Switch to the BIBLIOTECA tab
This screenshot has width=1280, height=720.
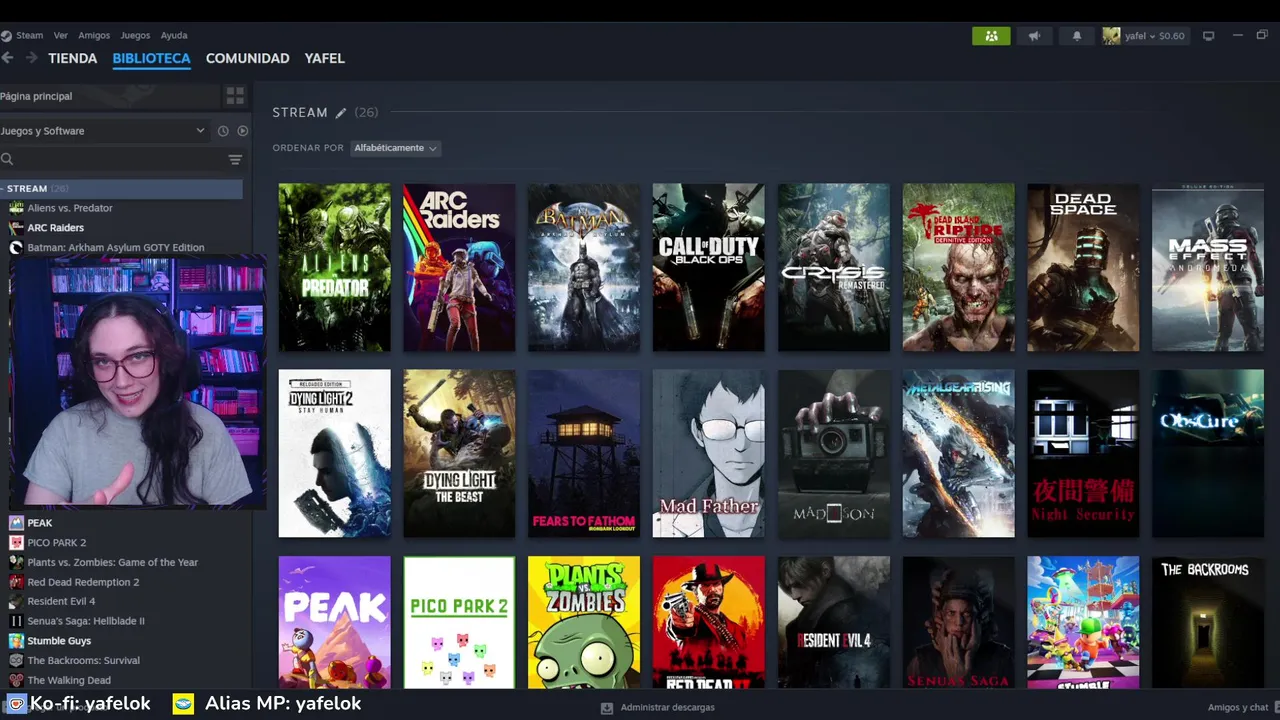click(151, 58)
